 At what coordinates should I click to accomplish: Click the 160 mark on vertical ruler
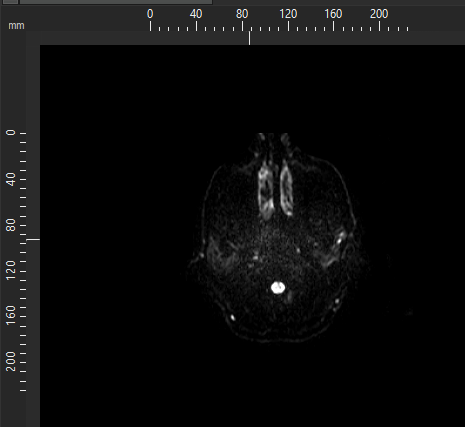tap(11, 316)
